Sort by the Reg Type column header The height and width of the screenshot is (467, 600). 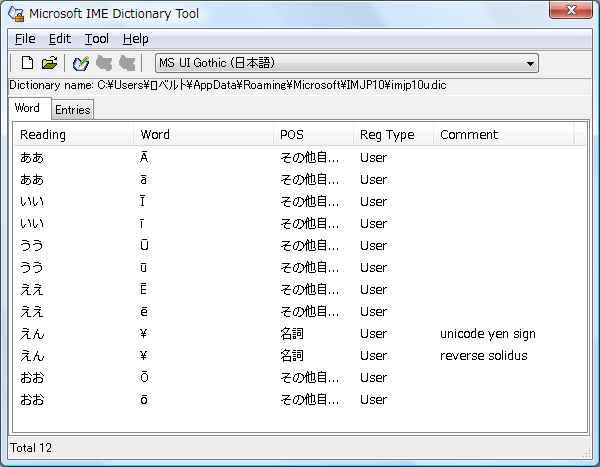tap(393, 135)
